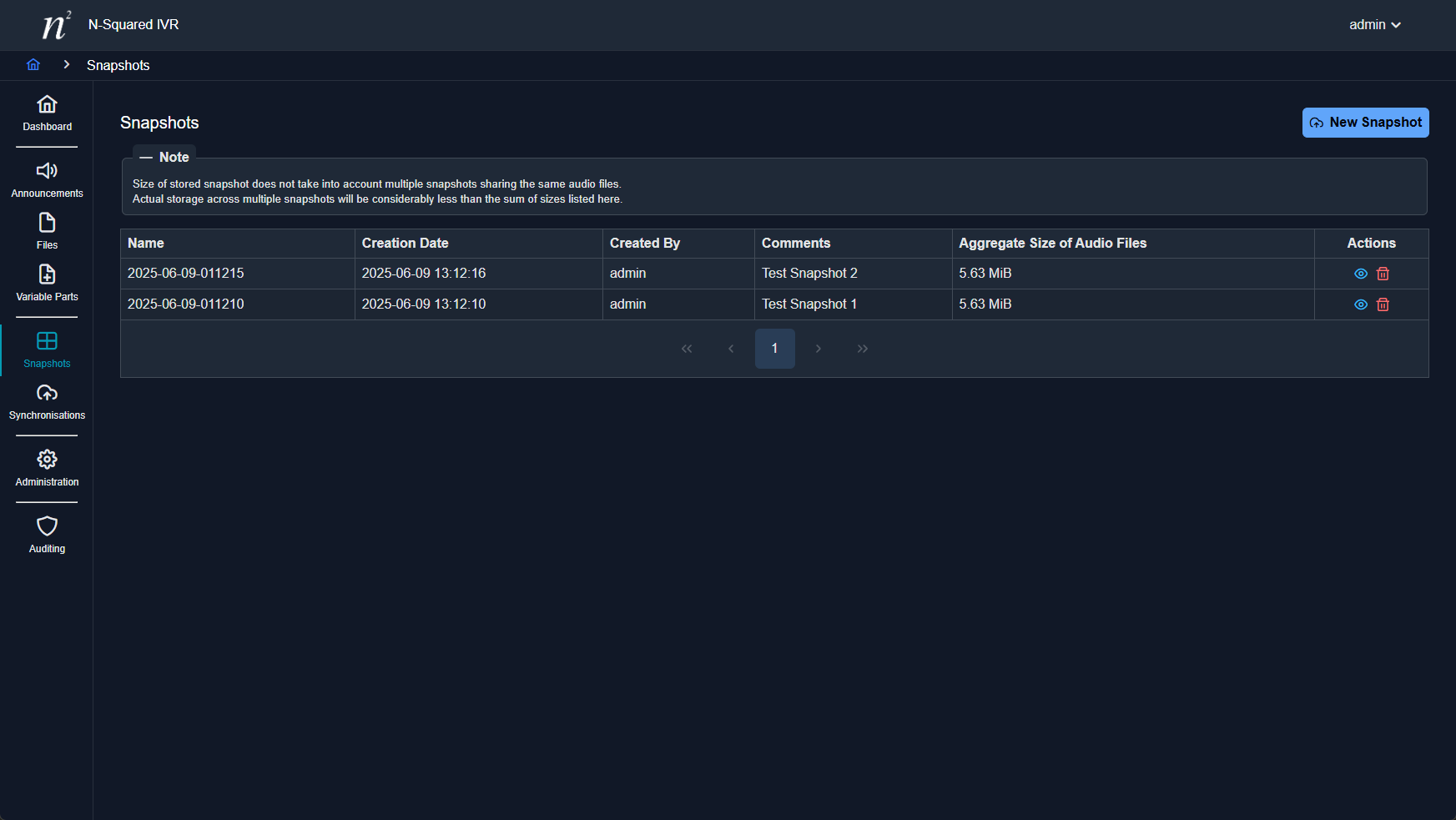Image resolution: width=1456 pixels, height=820 pixels.
Task: Jump to the last page of snapshots
Action: [x=863, y=349]
